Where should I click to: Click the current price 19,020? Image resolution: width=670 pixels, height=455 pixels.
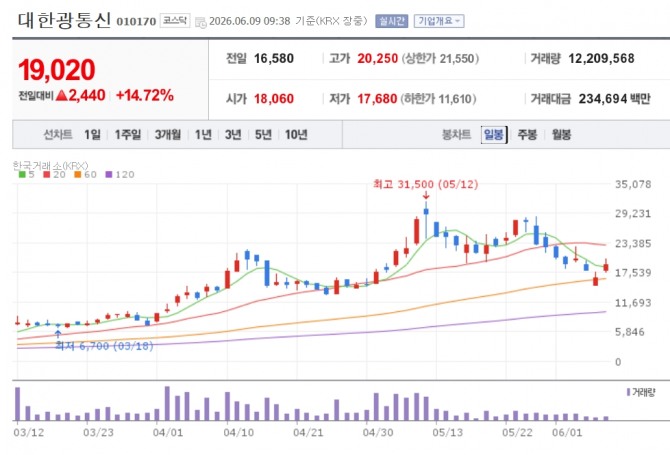tap(56, 70)
